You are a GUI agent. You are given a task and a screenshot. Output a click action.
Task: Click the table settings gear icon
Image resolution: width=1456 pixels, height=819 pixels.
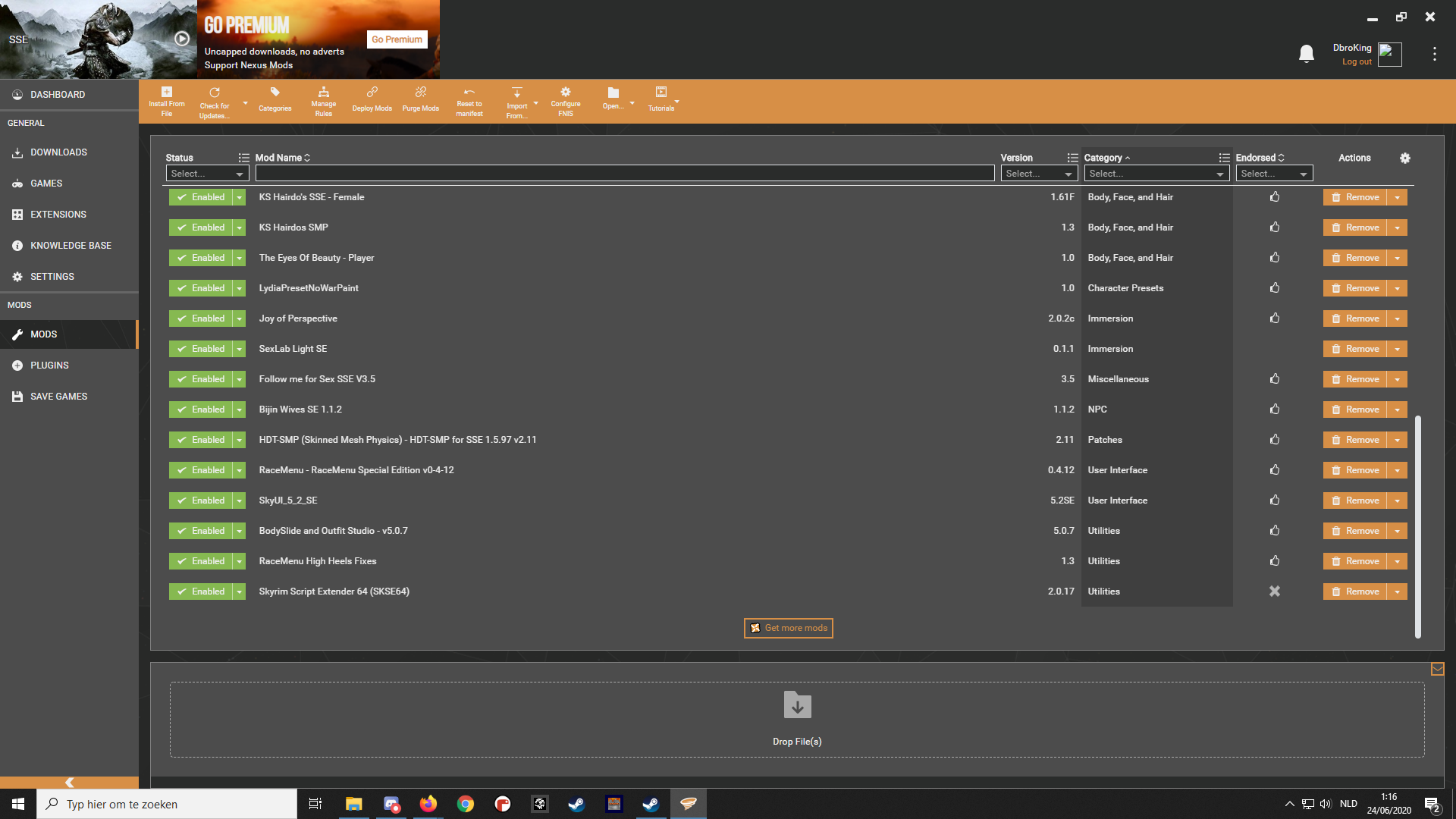coord(1404,158)
